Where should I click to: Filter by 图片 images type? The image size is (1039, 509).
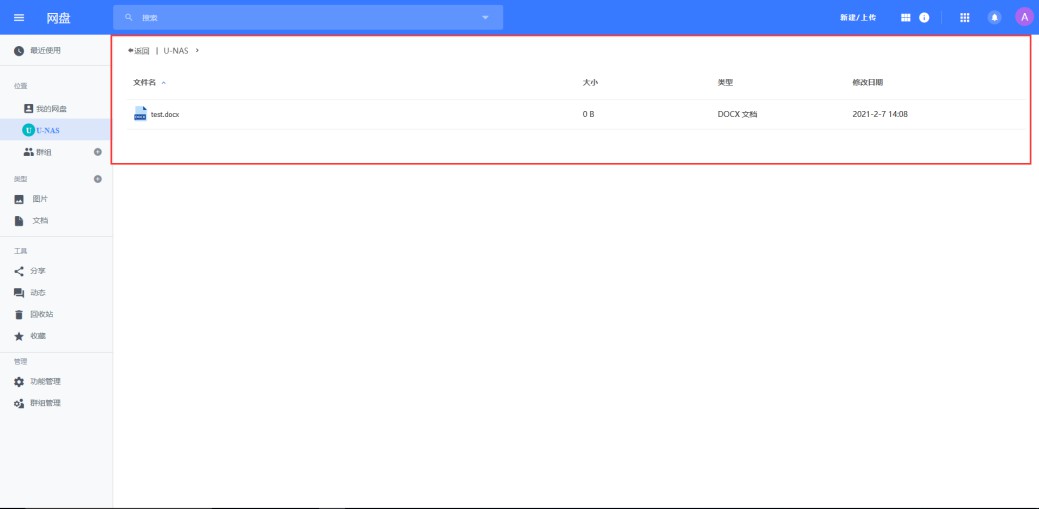tap(40, 199)
